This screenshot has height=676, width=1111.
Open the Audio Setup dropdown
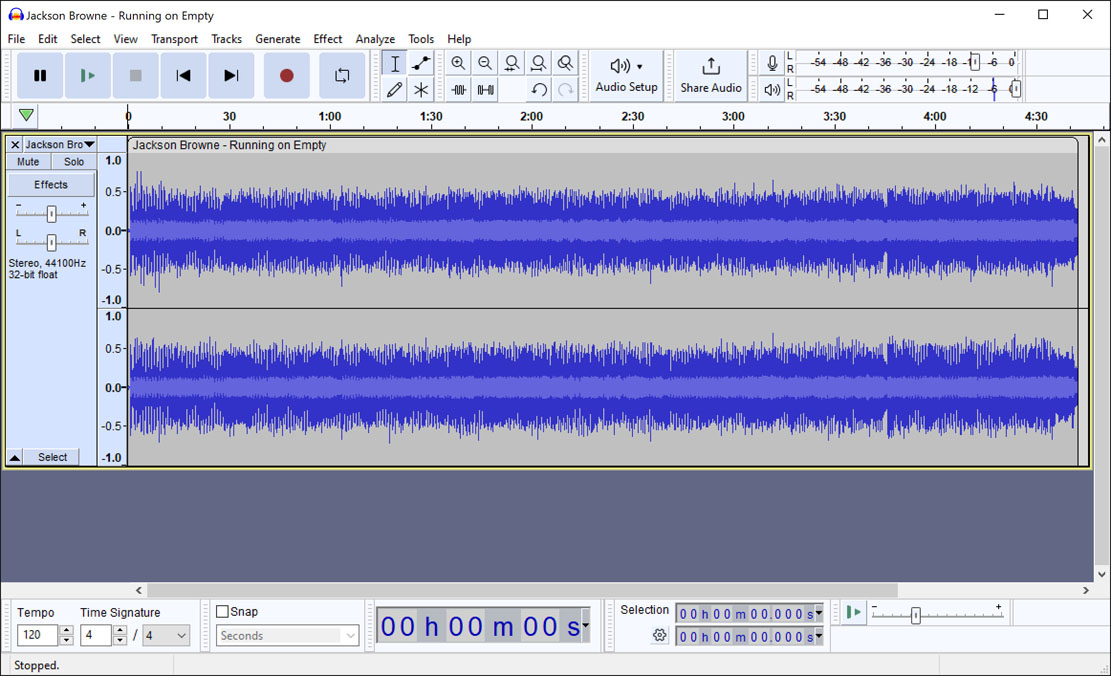pyautogui.click(x=626, y=75)
